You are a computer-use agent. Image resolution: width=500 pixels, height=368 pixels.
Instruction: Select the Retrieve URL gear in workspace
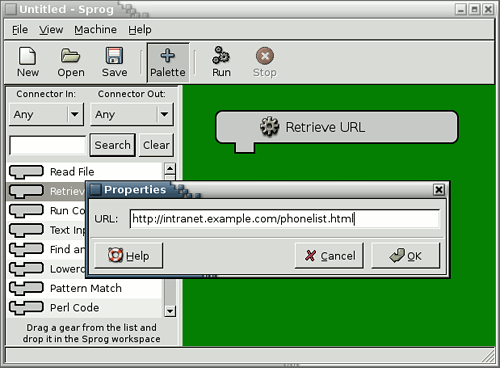pyautogui.click(x=337, y=127)
